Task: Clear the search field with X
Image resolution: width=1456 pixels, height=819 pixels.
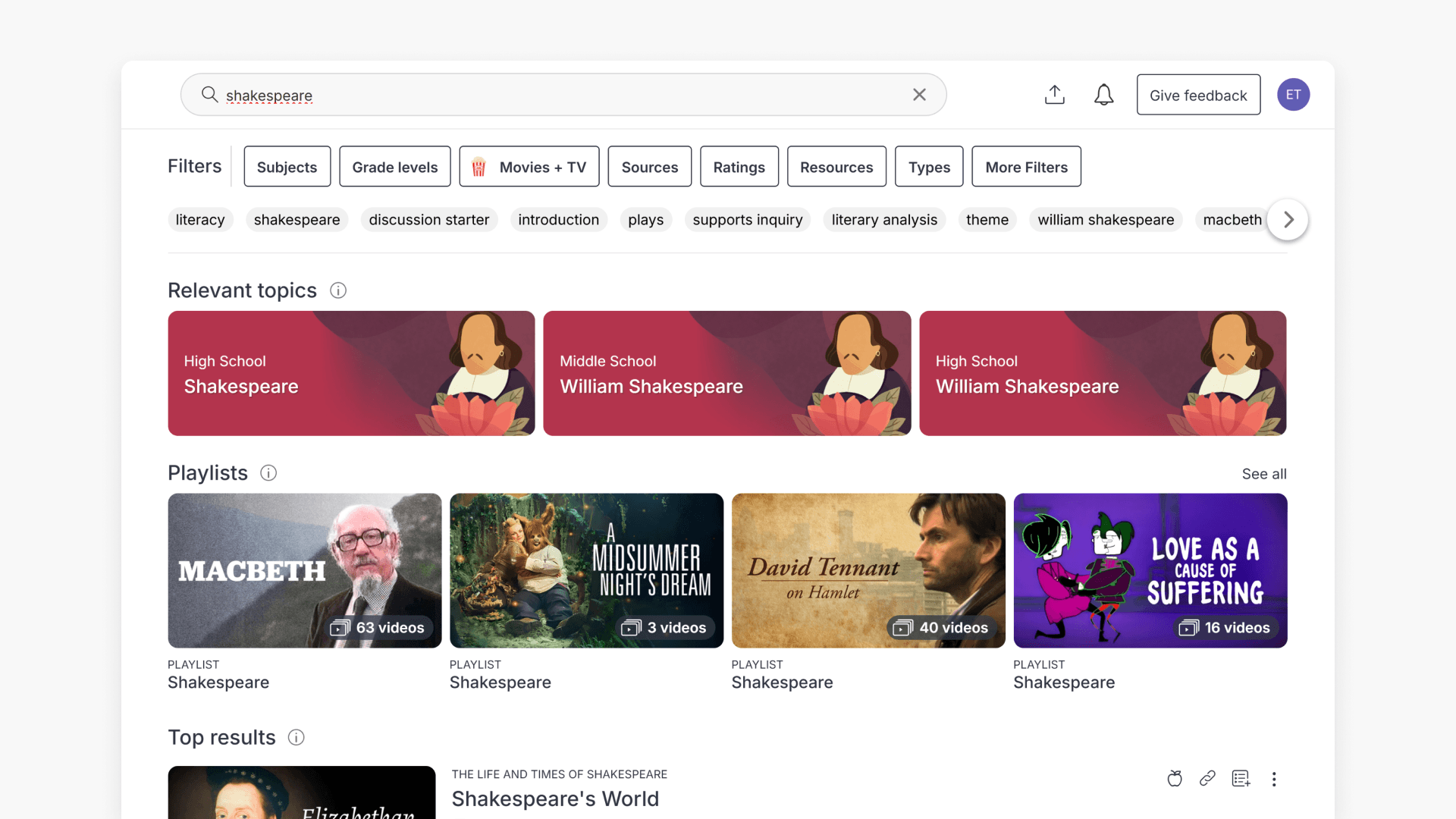Action: pos(919,95)
